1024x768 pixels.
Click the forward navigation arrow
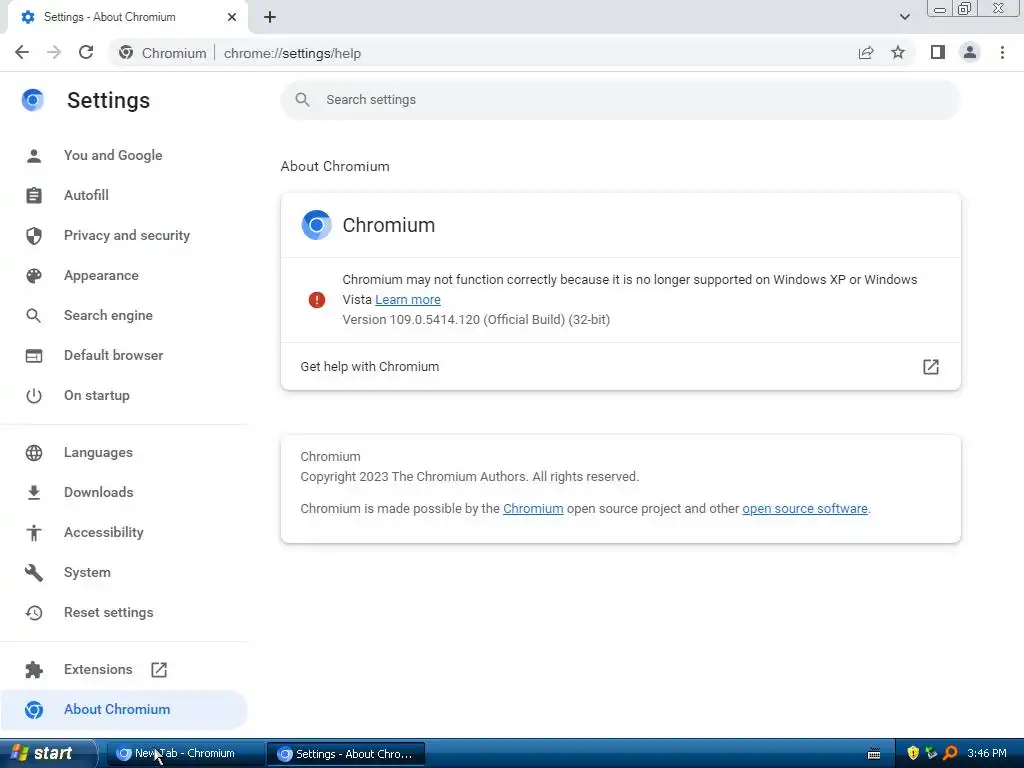pos(54,53)
